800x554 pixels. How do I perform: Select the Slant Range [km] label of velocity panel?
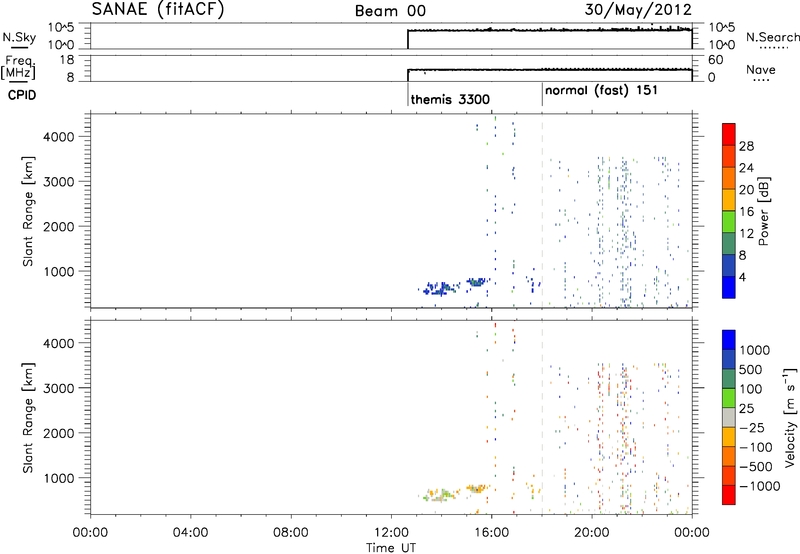pos(29,417)
